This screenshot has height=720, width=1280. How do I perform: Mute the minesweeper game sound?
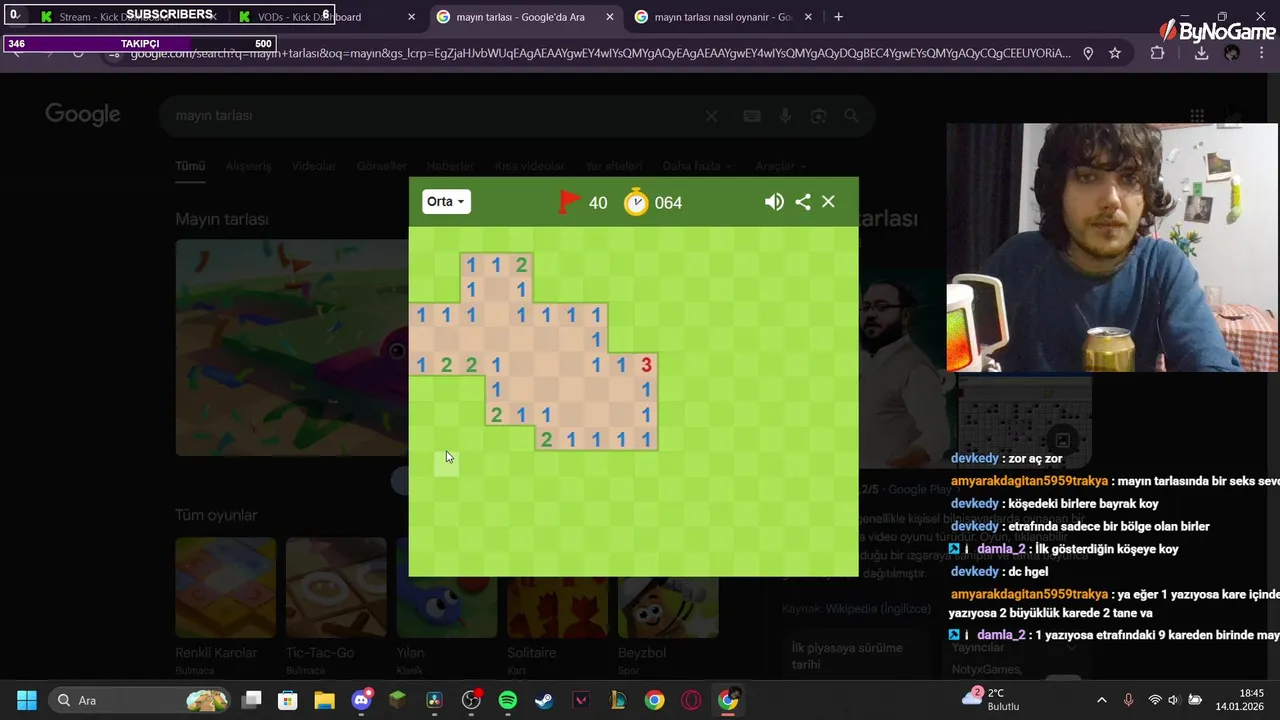774,202
